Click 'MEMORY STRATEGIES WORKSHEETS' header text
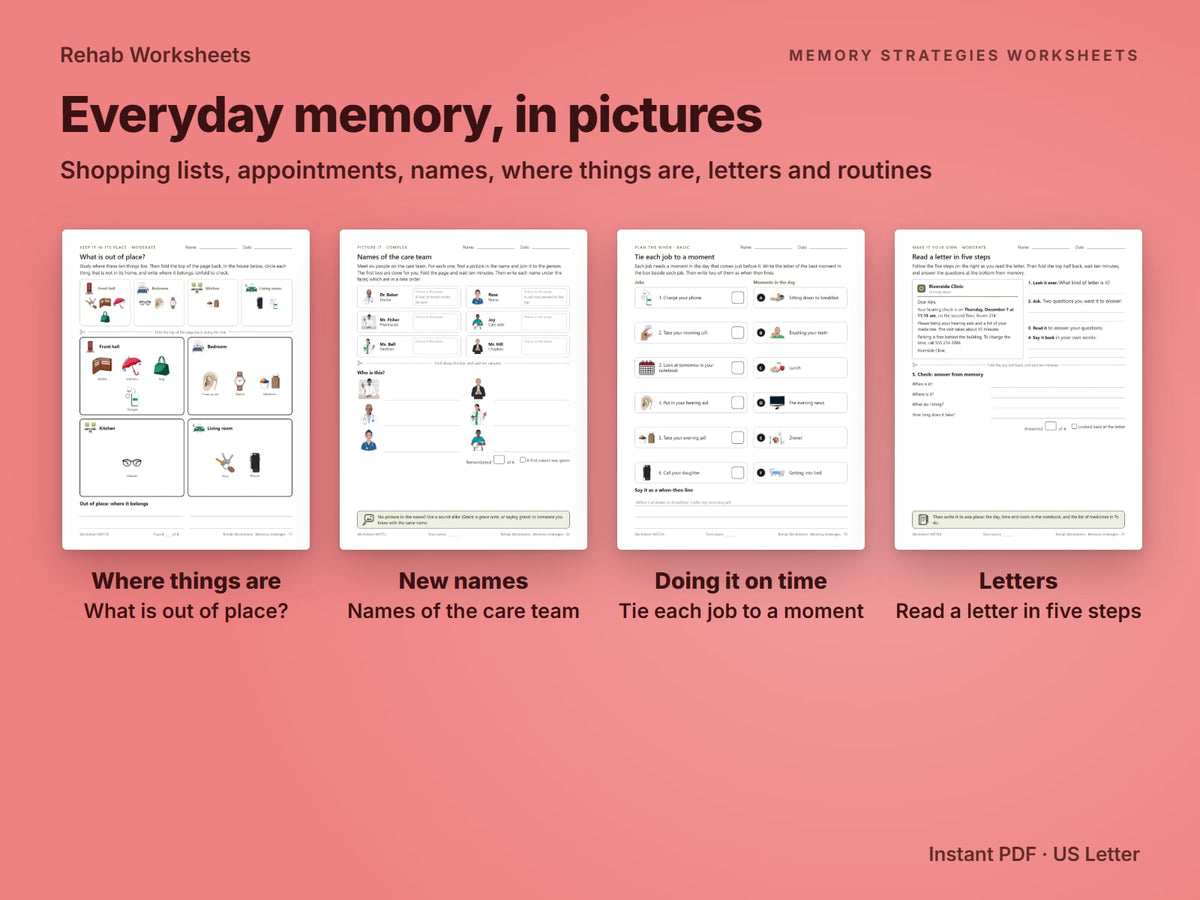Screen dimensions: 1200x900 pos(963,56)
